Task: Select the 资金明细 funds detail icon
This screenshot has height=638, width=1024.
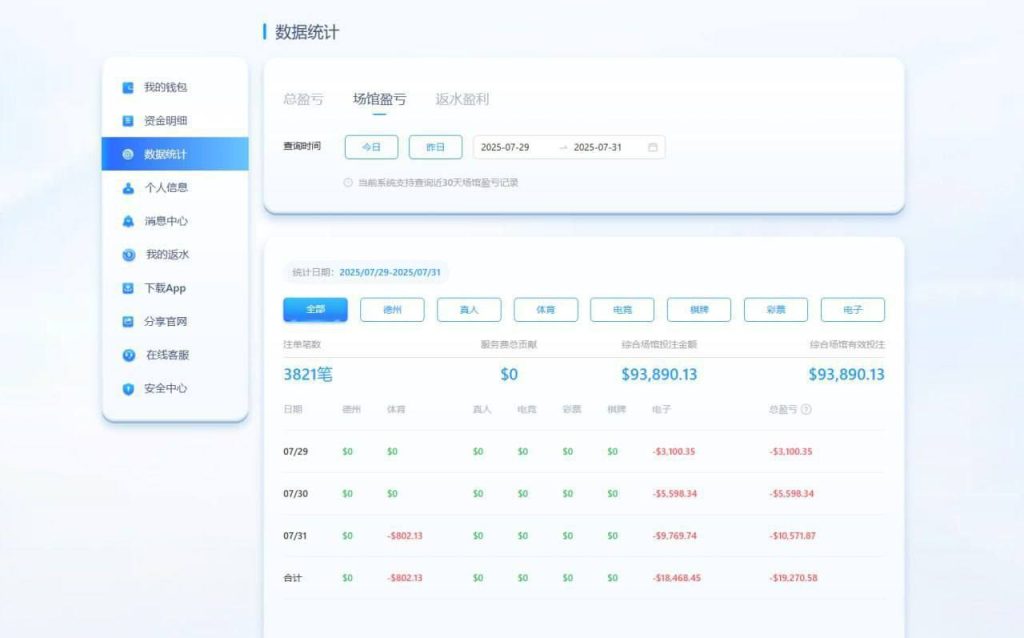Action: [x=128, y=121]
